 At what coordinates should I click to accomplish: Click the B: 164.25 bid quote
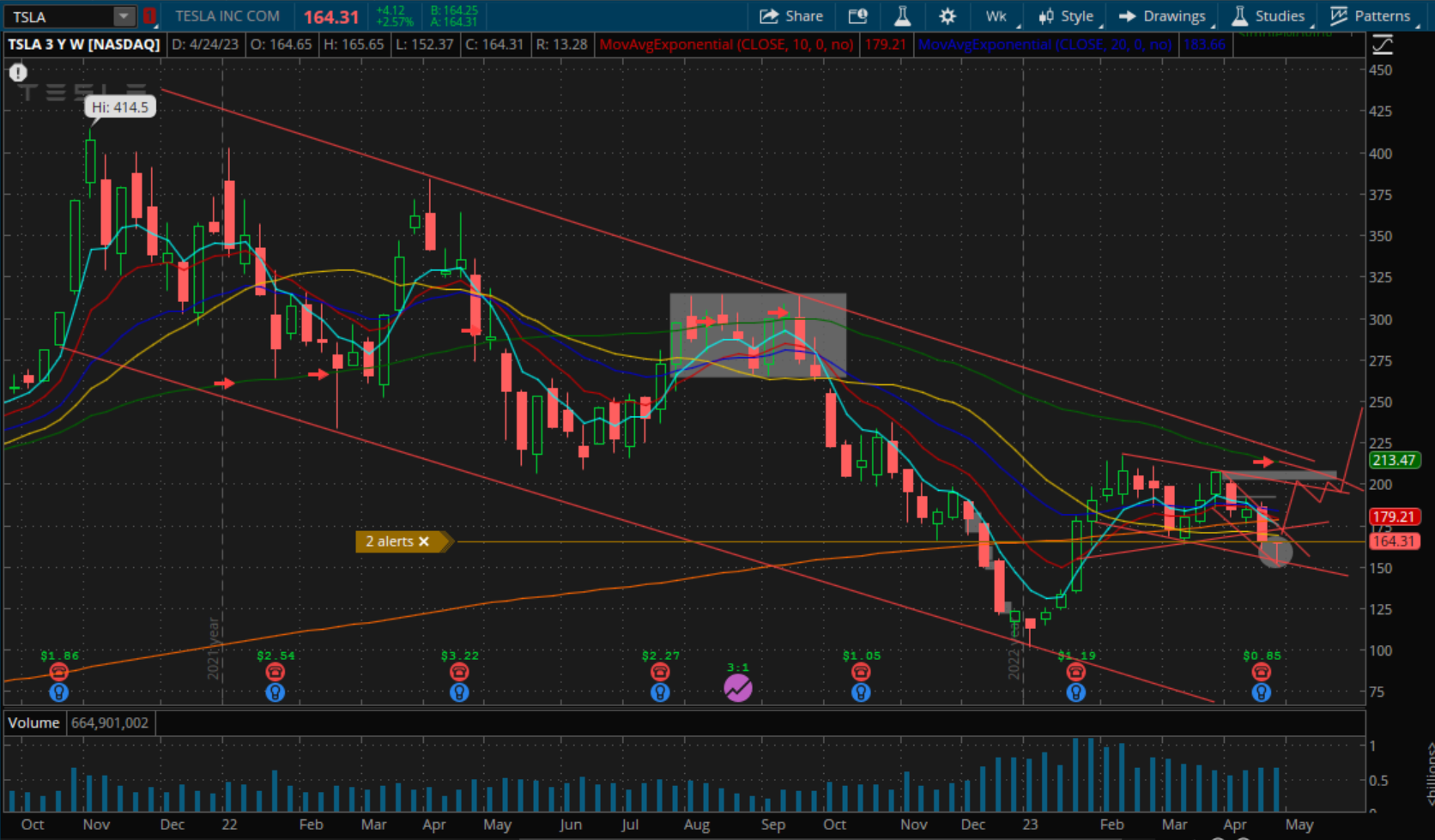pos(454,10)
